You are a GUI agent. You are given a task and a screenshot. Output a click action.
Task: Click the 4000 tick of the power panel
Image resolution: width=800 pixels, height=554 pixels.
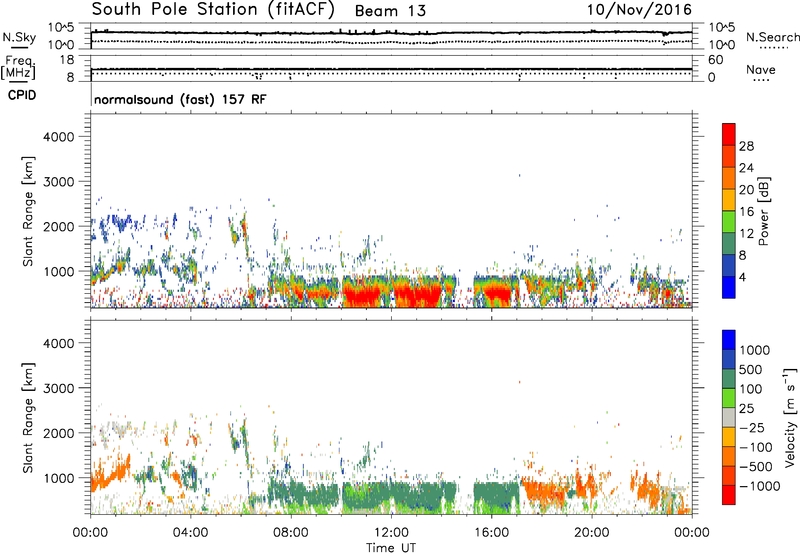point(59,137)
